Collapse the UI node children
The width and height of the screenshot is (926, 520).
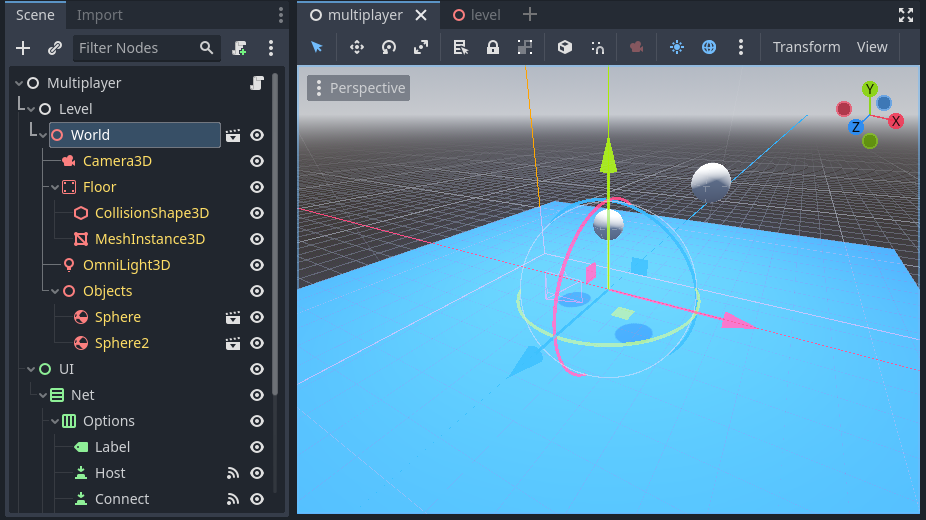click(31, 369)
